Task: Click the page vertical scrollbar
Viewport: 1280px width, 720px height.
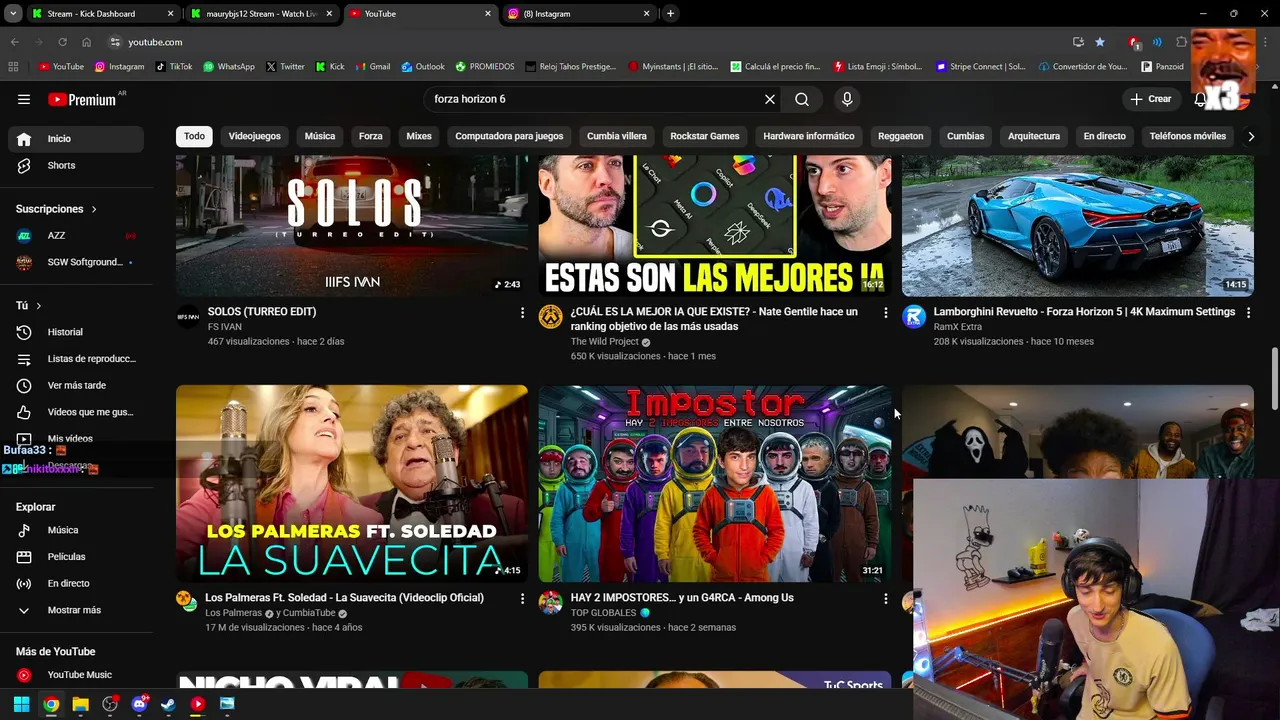Action: [x=1274, y=378]
